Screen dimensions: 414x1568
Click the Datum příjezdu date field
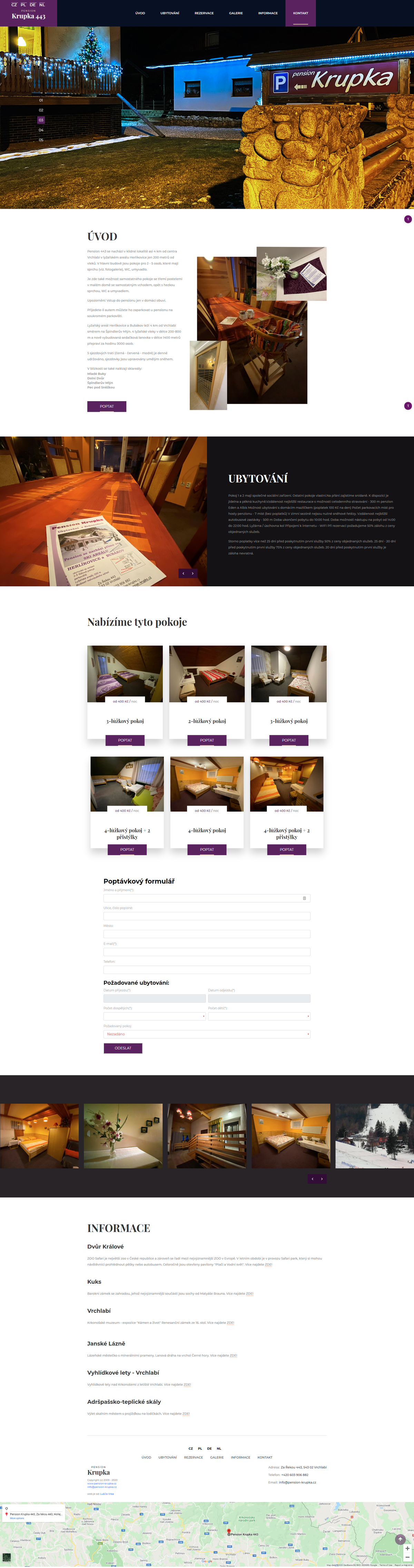coord(155,998)
